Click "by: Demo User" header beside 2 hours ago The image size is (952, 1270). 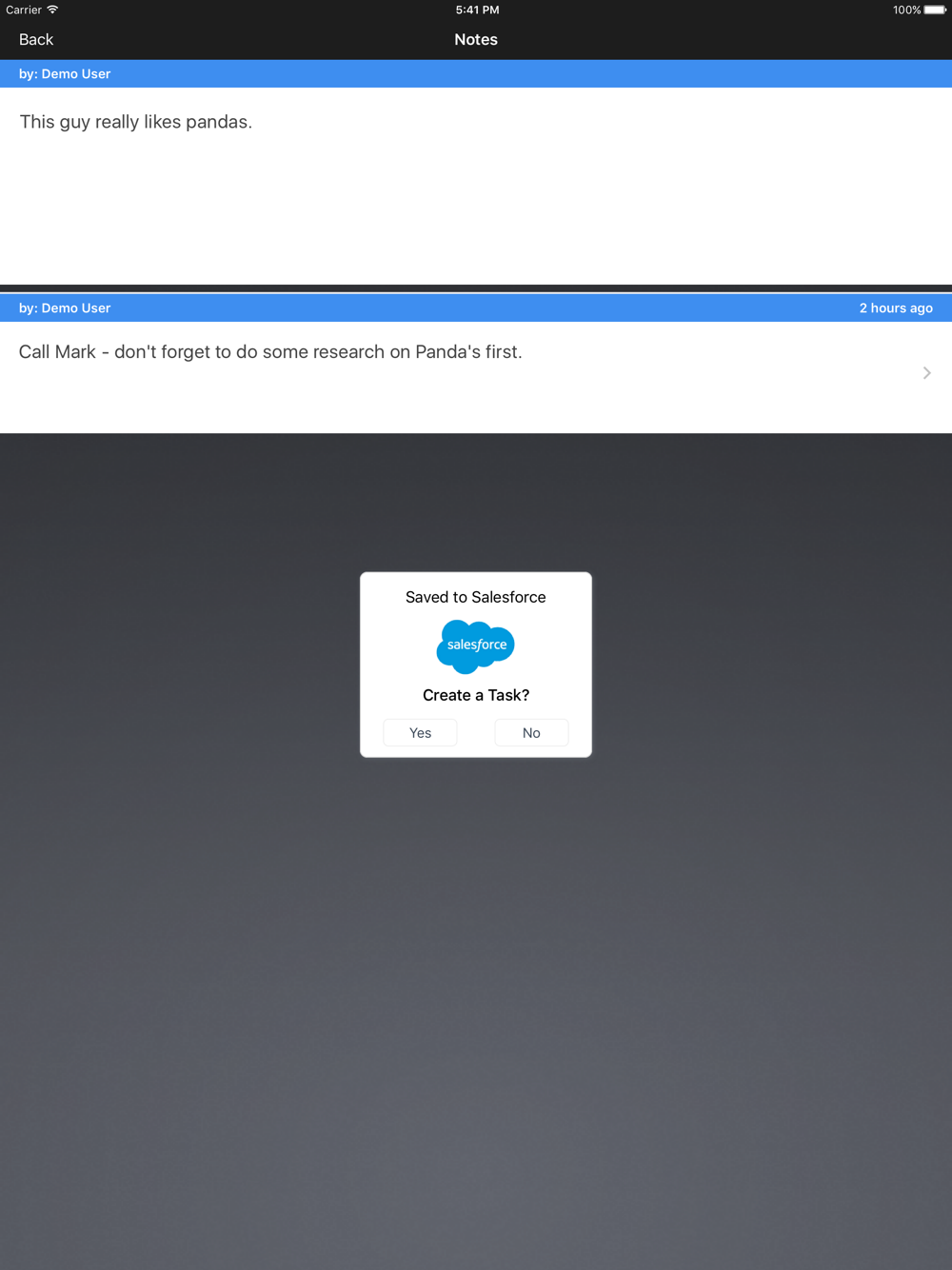tap(65, 308)
